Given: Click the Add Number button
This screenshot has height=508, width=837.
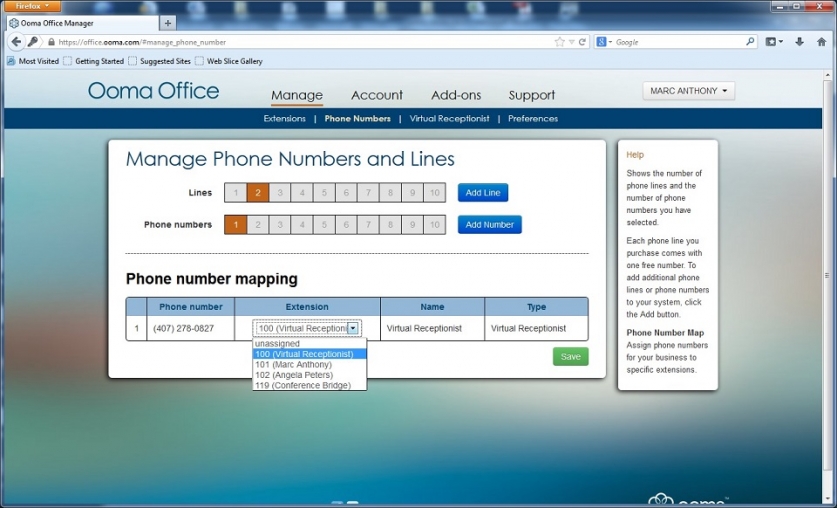Looking at the screenshot, I should [489, 225].
